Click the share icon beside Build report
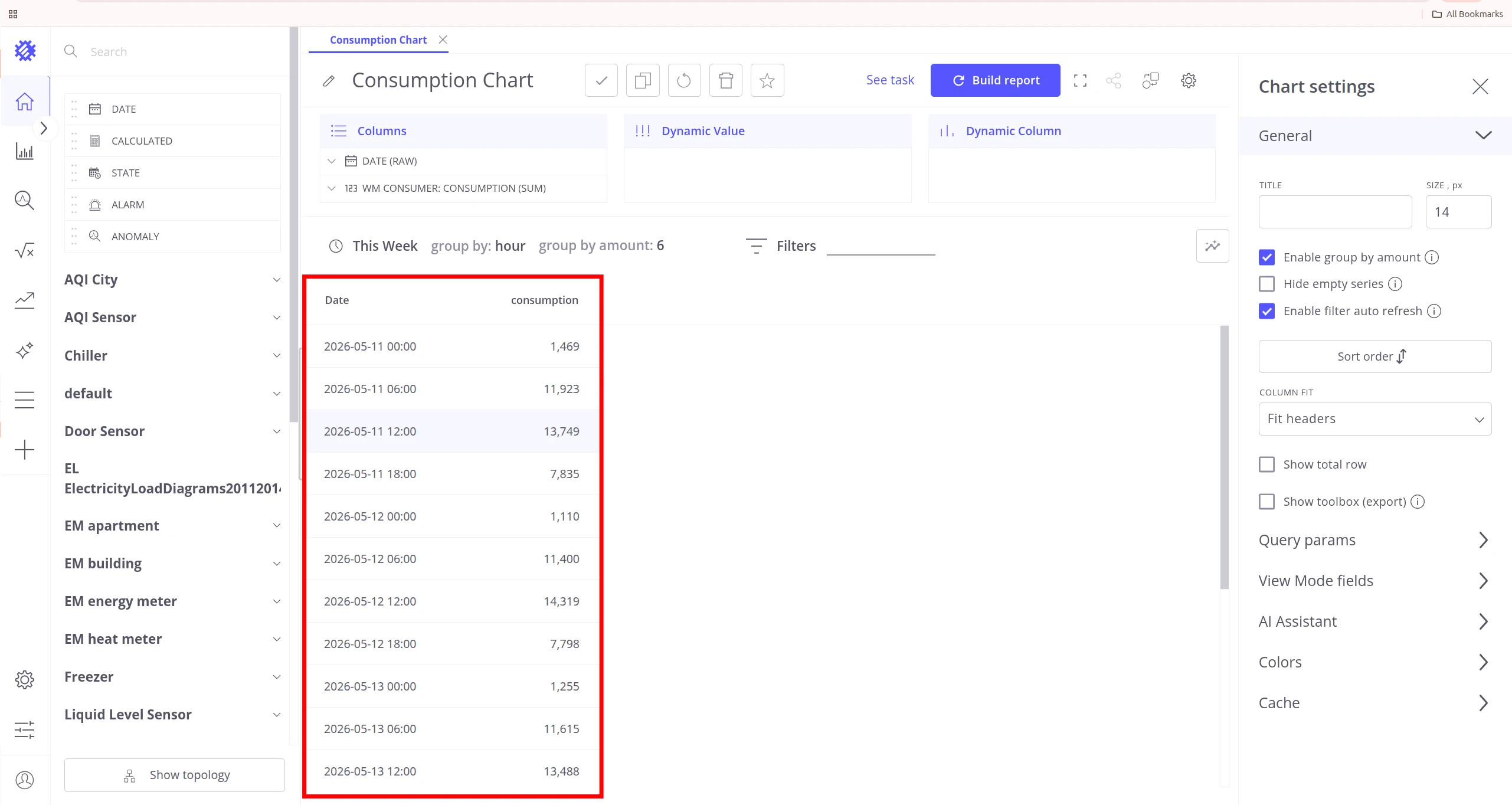Screen dimensions: 1512x805 [x=1114, y=80]
